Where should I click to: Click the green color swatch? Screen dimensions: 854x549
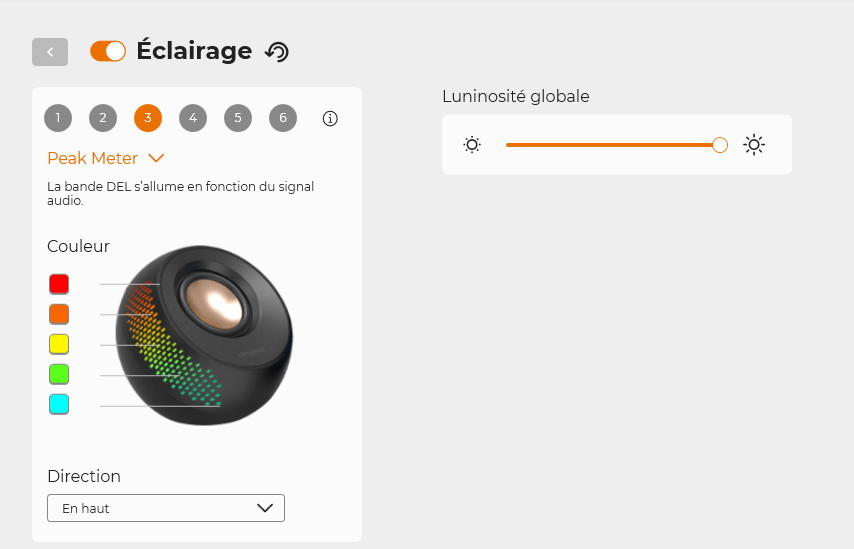[59, 374]
